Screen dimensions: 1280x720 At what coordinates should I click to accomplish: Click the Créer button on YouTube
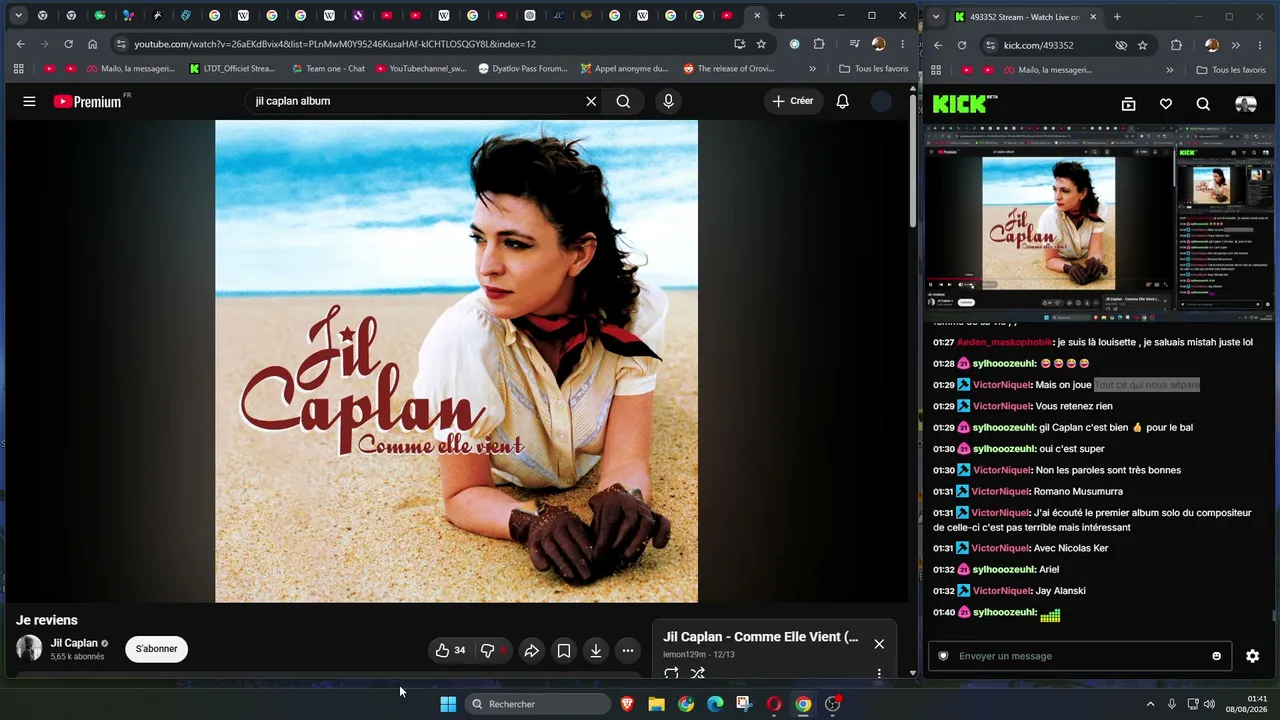point(793,101)
